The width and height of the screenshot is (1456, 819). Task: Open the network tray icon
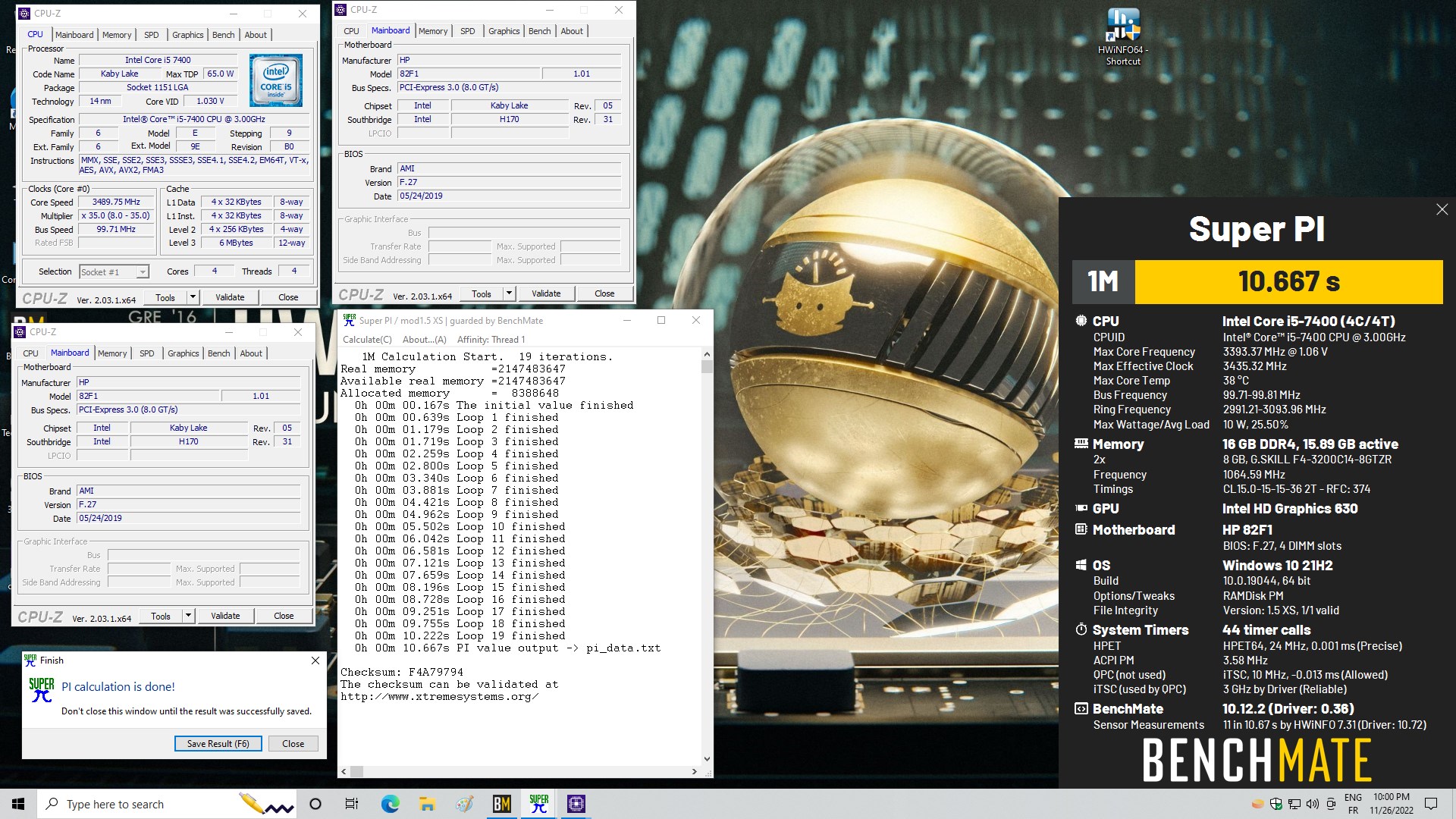pyautogui.click(x=1294, y=804)
